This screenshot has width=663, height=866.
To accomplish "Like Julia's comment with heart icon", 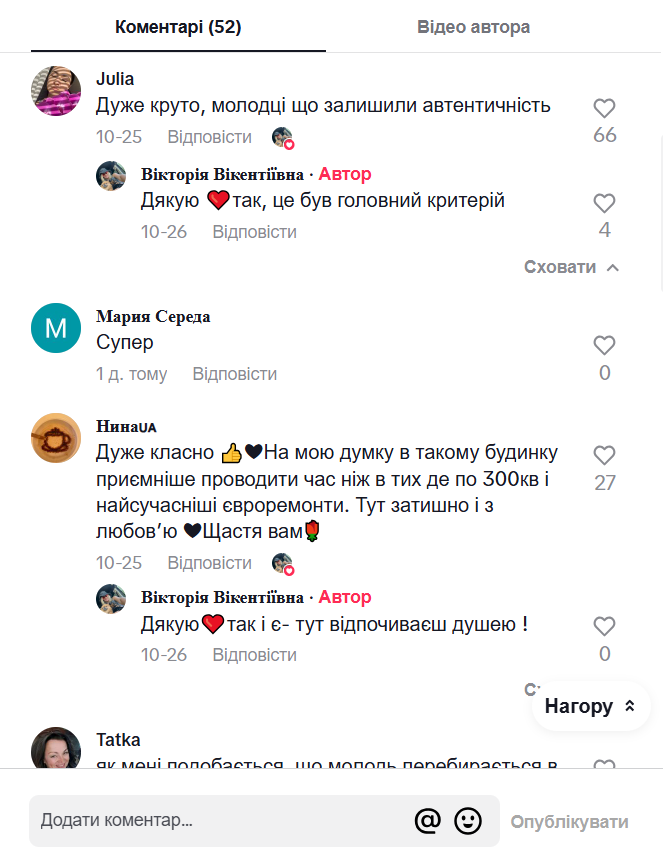I will [x=604, y=109].
